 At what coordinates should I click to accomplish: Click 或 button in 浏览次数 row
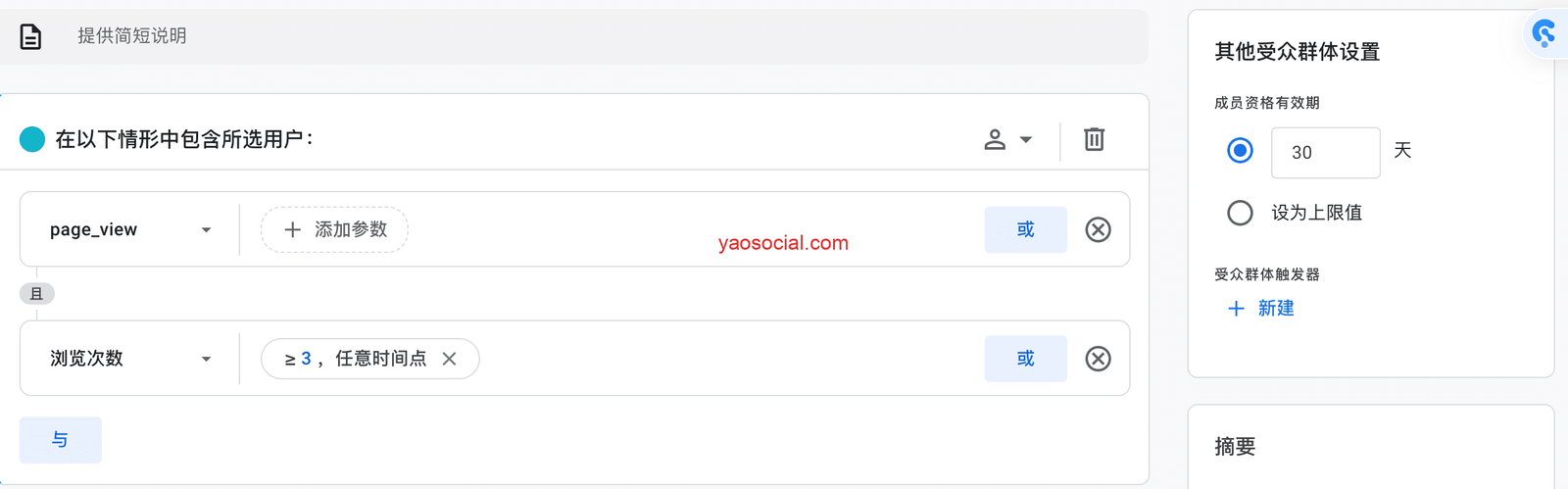(1025, 359)
